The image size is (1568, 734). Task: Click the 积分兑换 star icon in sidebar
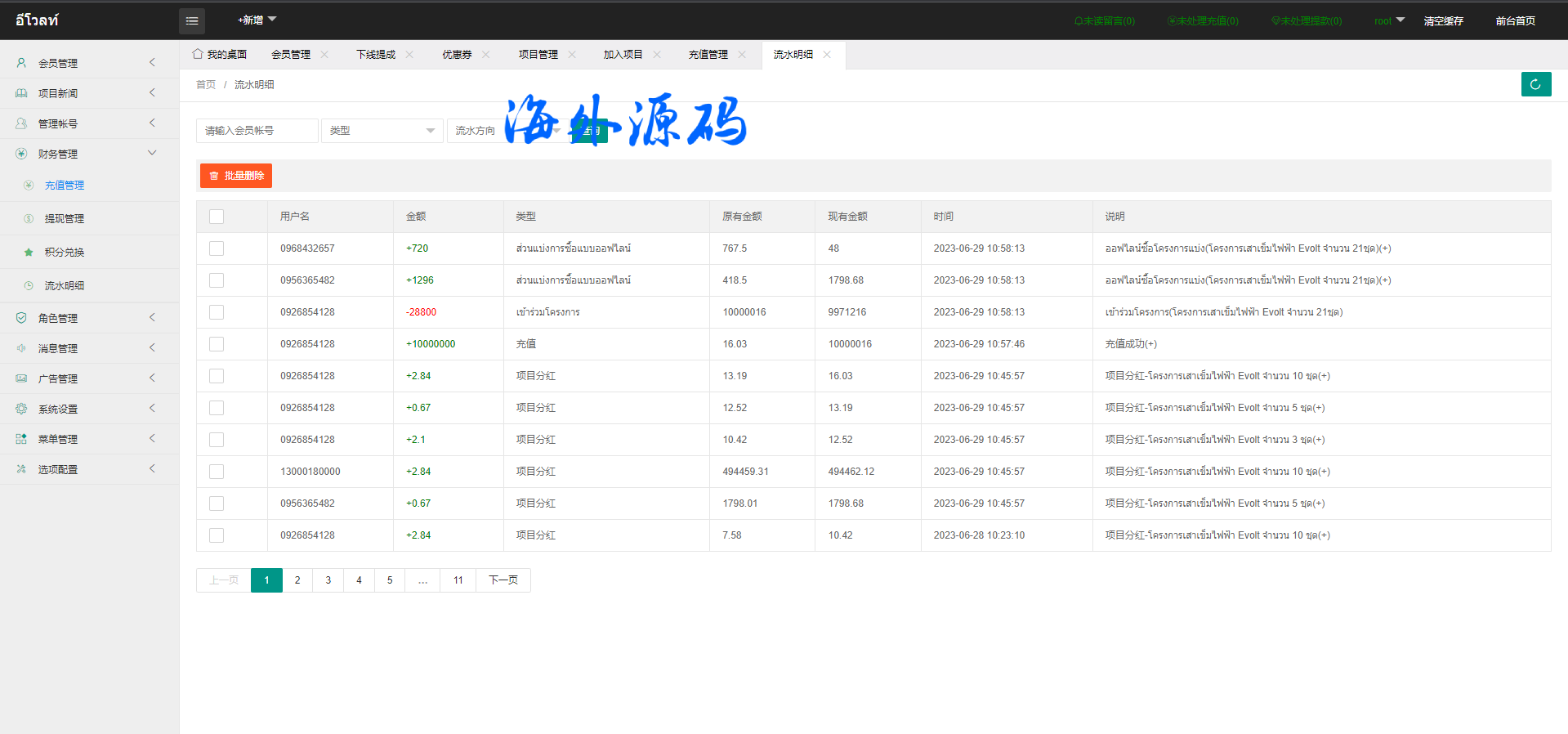29,253
